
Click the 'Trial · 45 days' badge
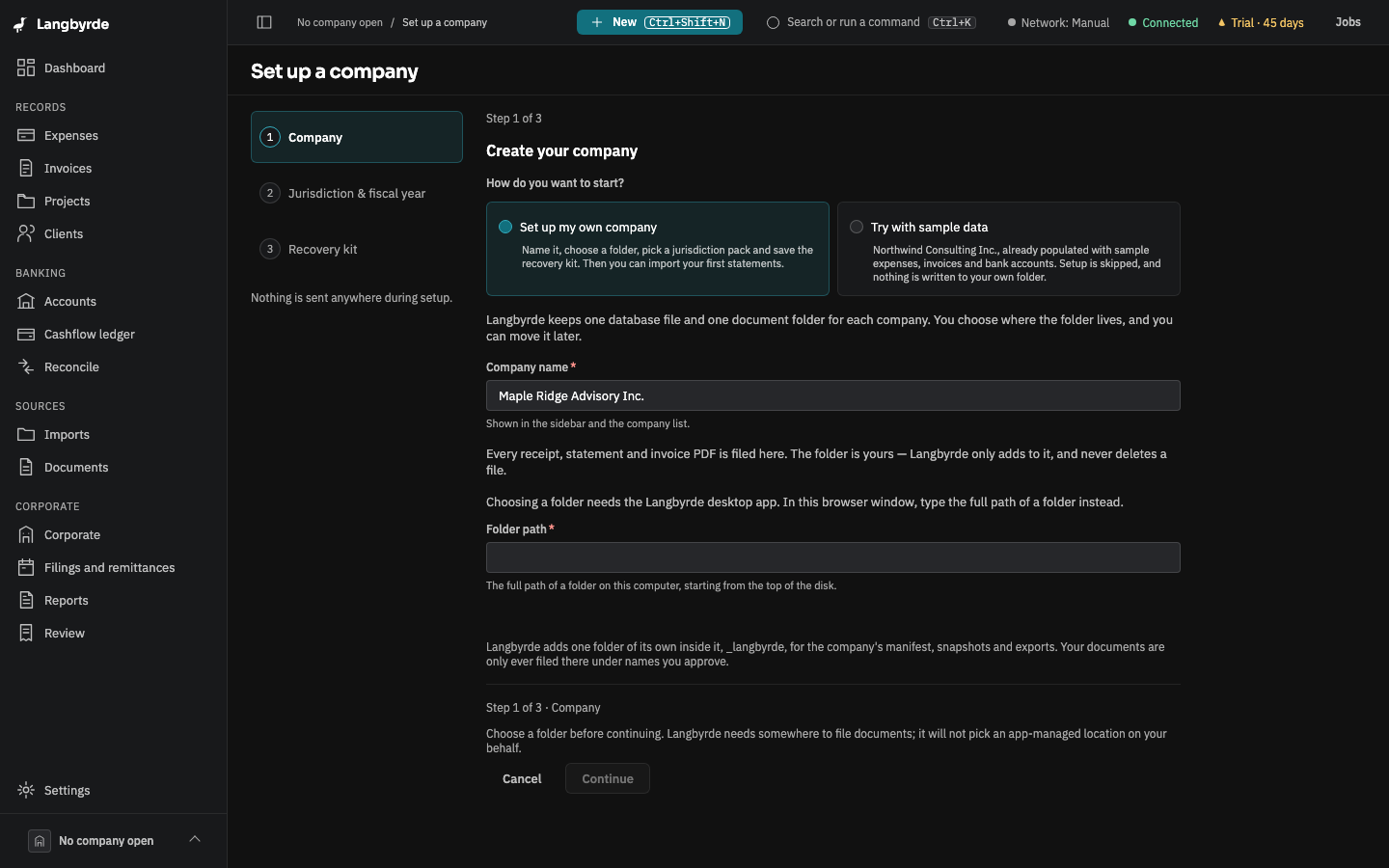point(1261,22)
